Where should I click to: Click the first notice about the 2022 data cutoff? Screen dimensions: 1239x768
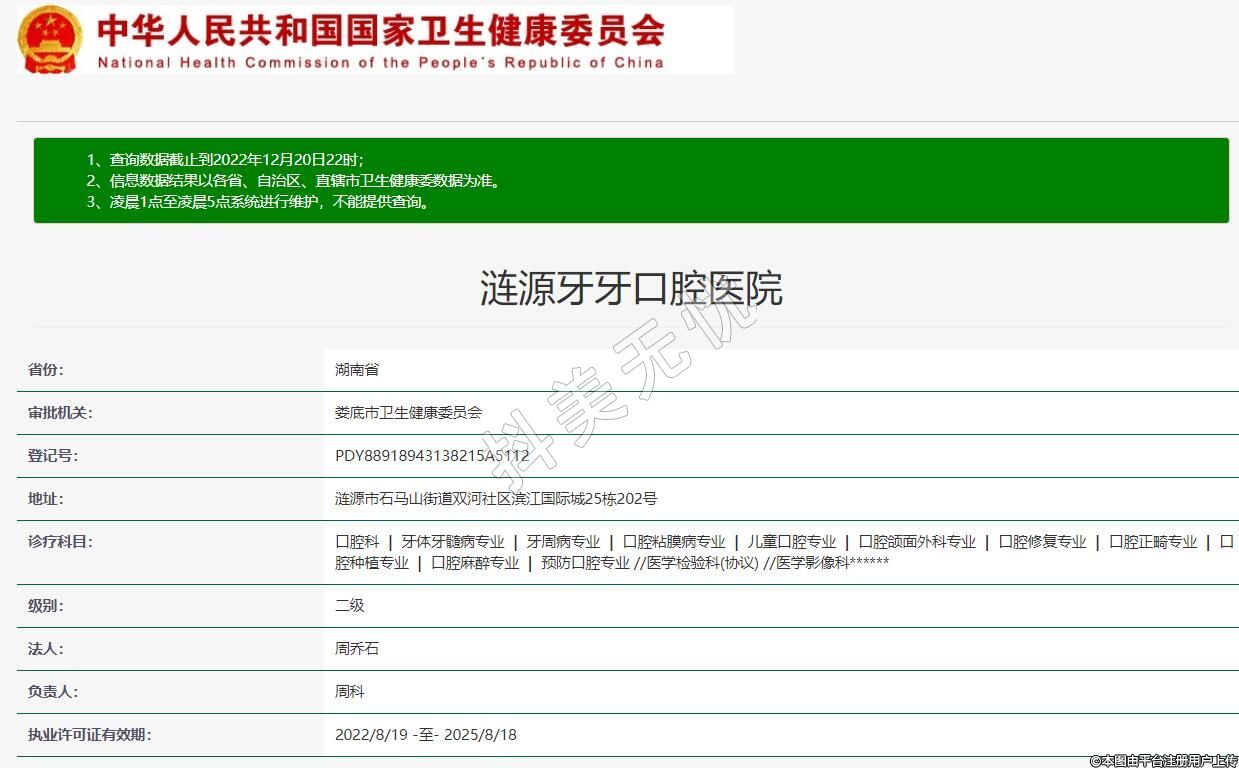236,159
